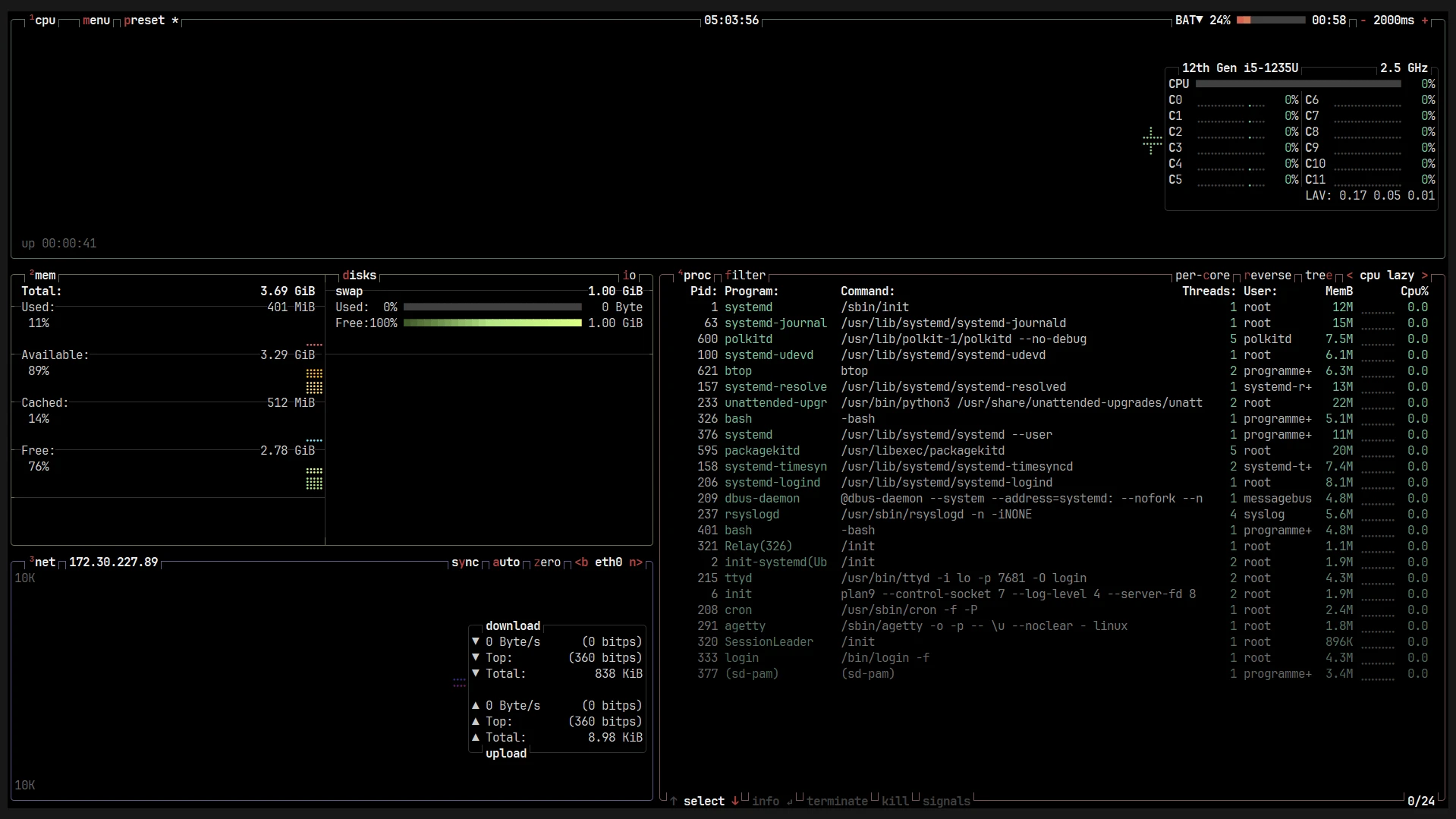Select previous process sorting with left arrow
The height and width of the screenshot is (819, 1456).
(1349, 276)
